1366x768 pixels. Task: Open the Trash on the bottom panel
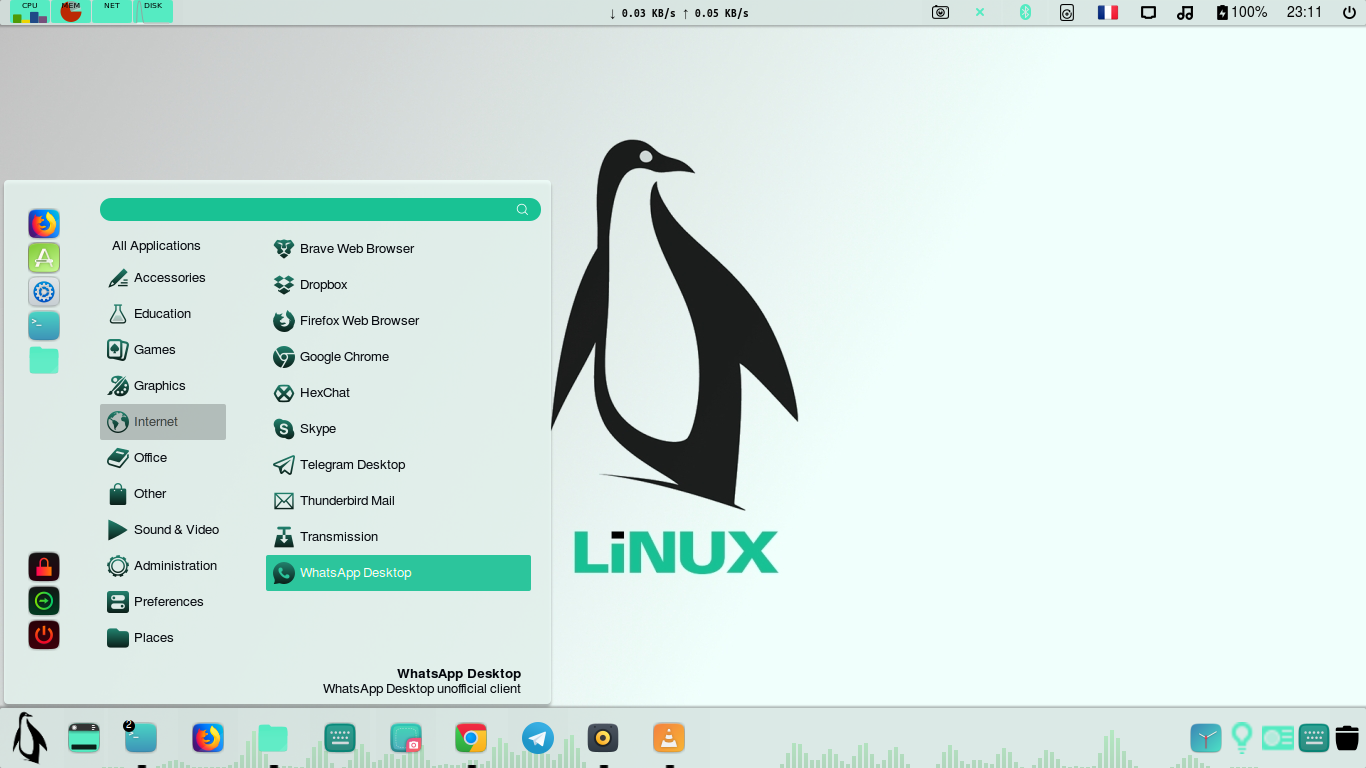[x=1347, y=738]
